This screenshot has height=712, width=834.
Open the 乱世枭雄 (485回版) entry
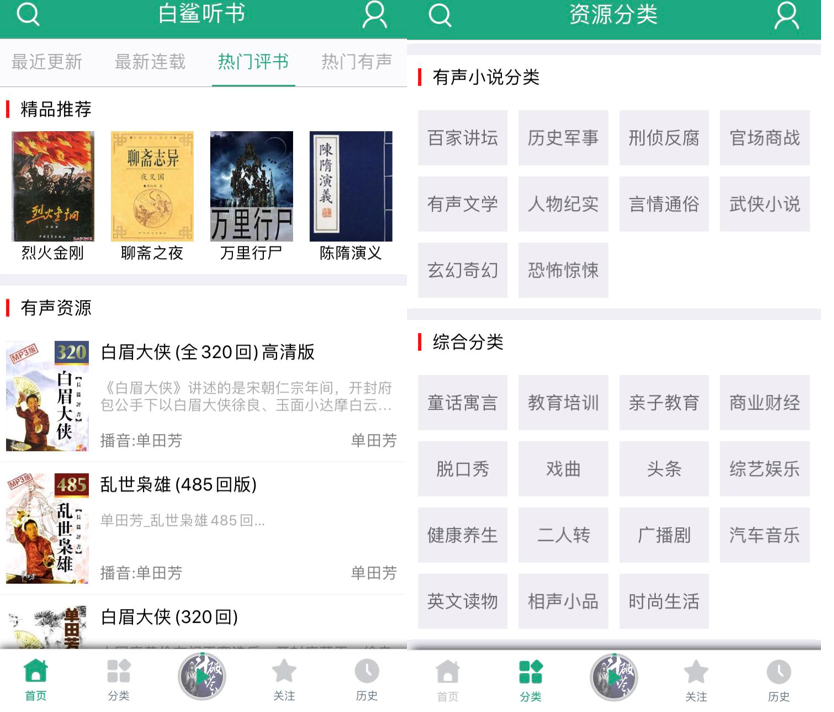(x=202, y=528)
